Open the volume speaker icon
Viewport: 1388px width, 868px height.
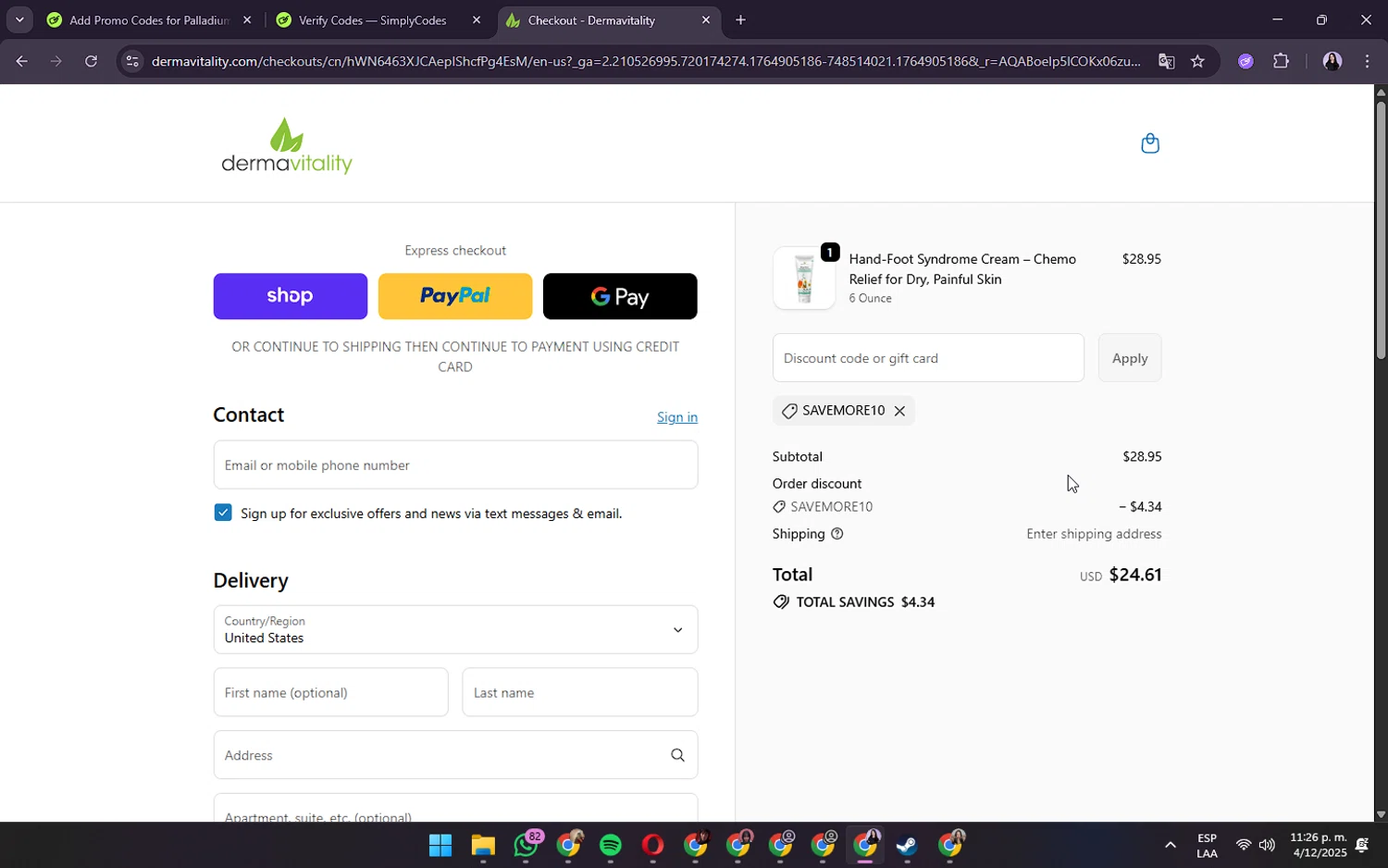click(x=1267, y=845)
